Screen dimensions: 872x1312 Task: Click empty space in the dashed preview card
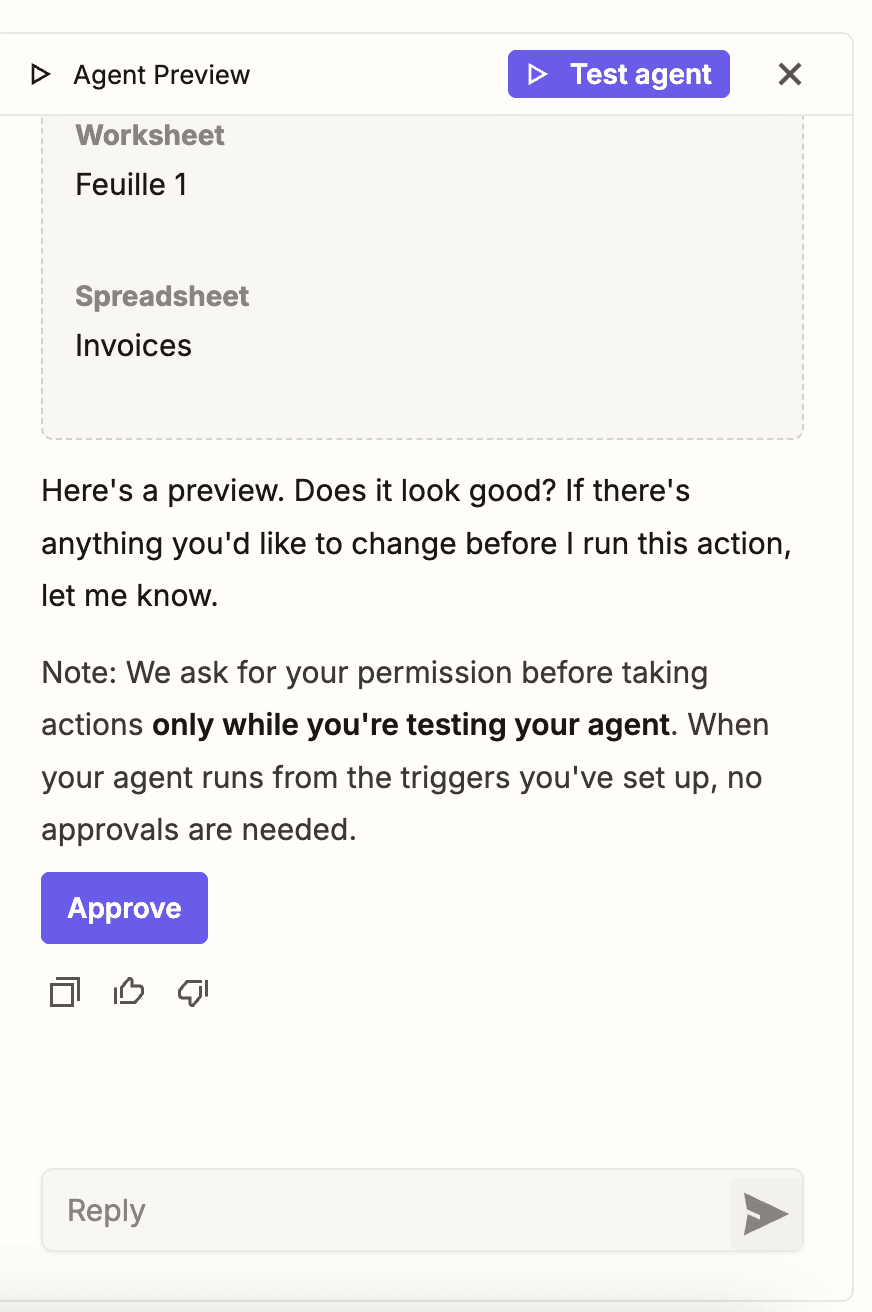[500, 390]
